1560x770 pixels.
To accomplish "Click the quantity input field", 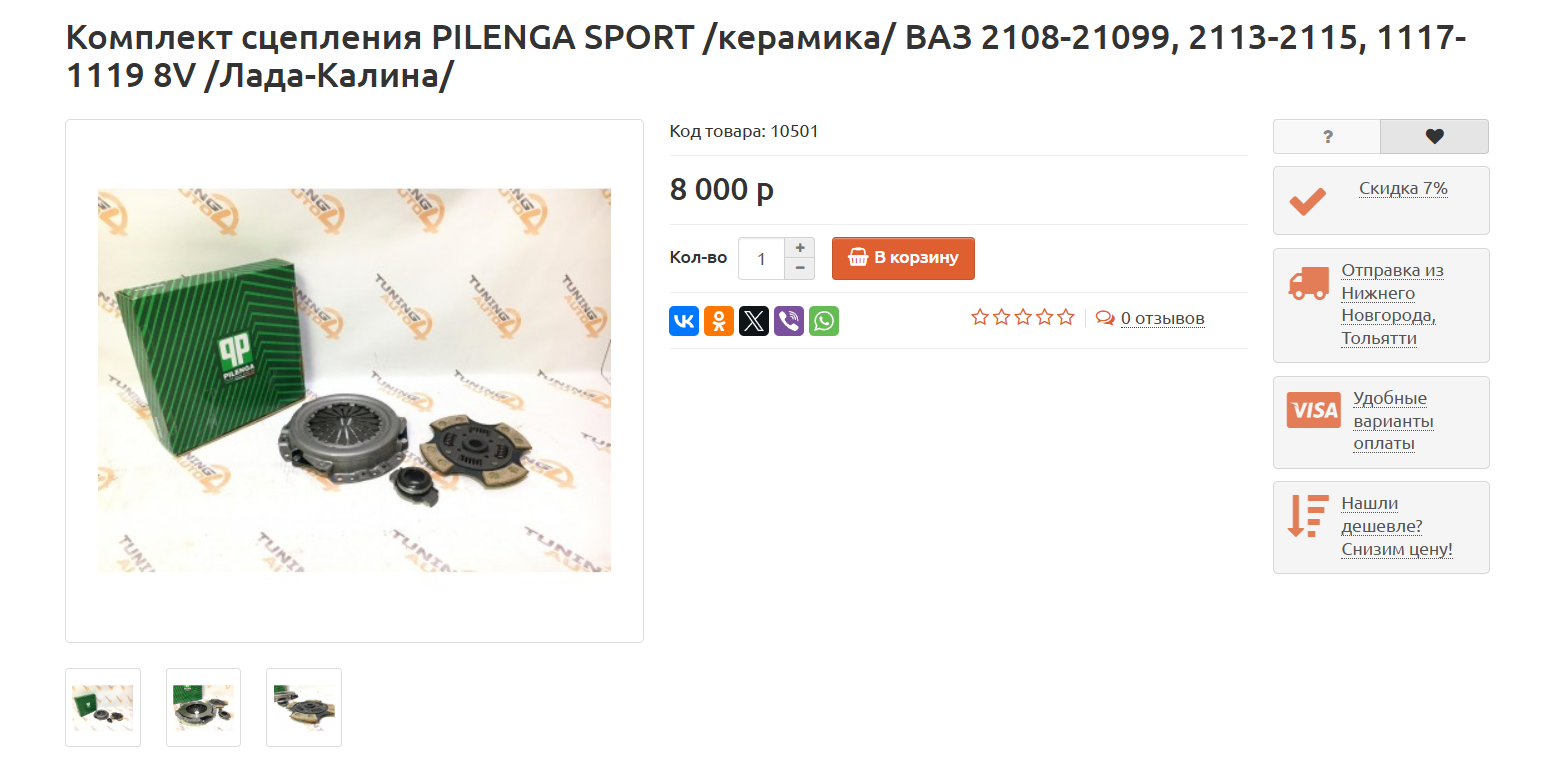I will pos(762,259).
